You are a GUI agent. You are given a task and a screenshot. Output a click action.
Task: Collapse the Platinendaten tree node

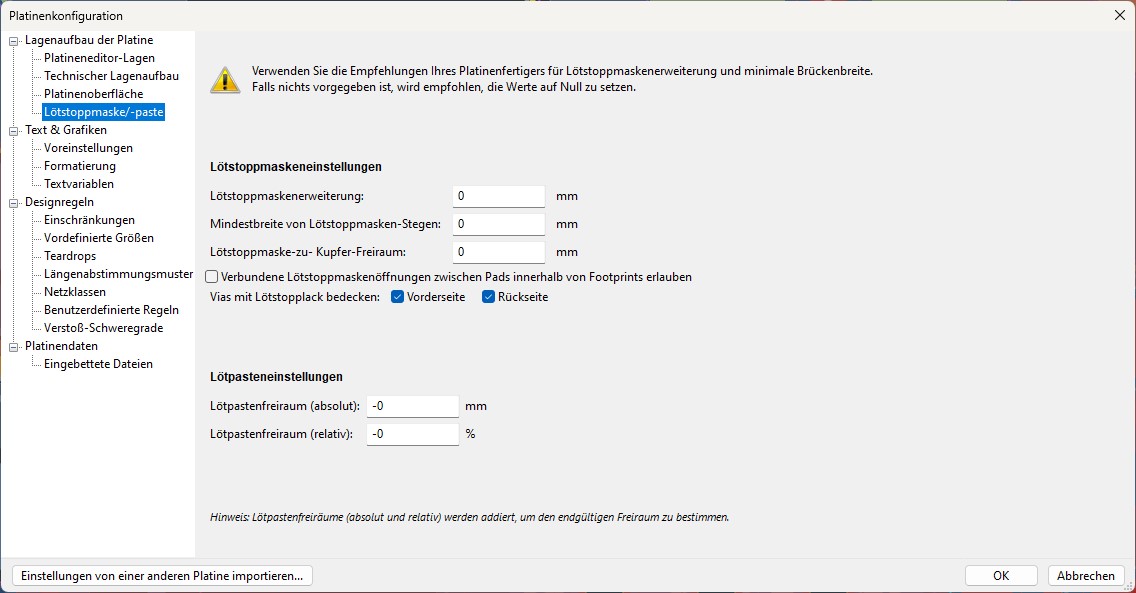(14, 347)
